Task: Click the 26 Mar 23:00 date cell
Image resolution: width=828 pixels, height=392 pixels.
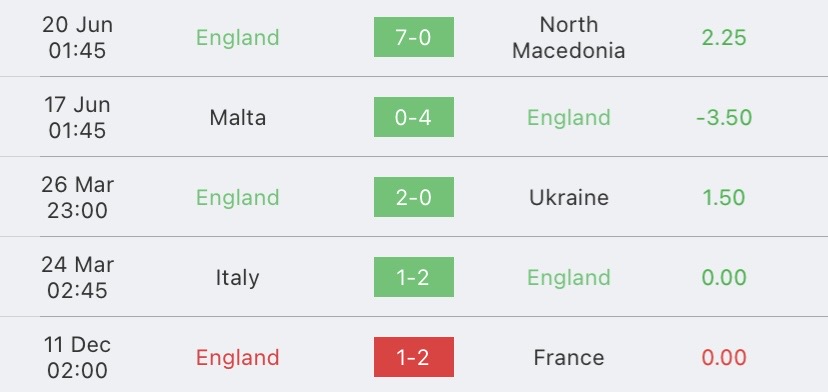Action: (77, 197)
